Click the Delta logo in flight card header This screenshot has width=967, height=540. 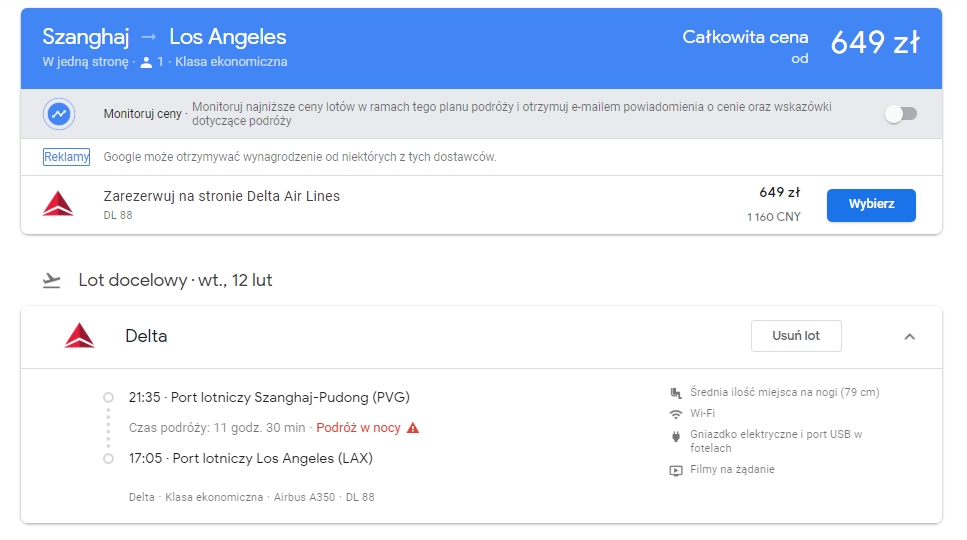click(x=80, y=335)
